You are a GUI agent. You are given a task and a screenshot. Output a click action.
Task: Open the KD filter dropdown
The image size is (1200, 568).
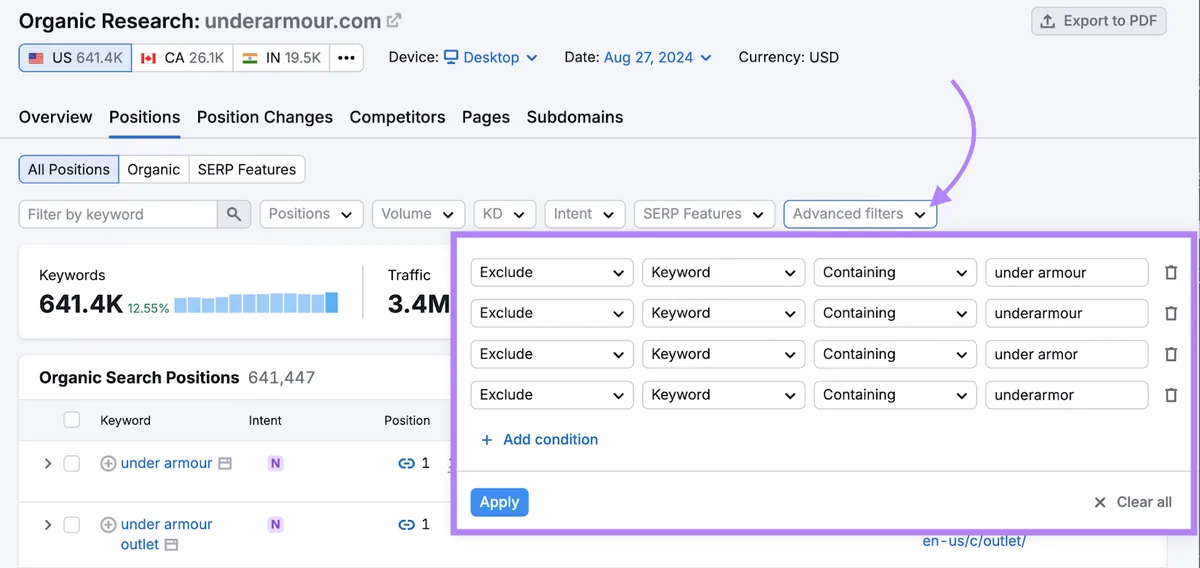point(504,214)
